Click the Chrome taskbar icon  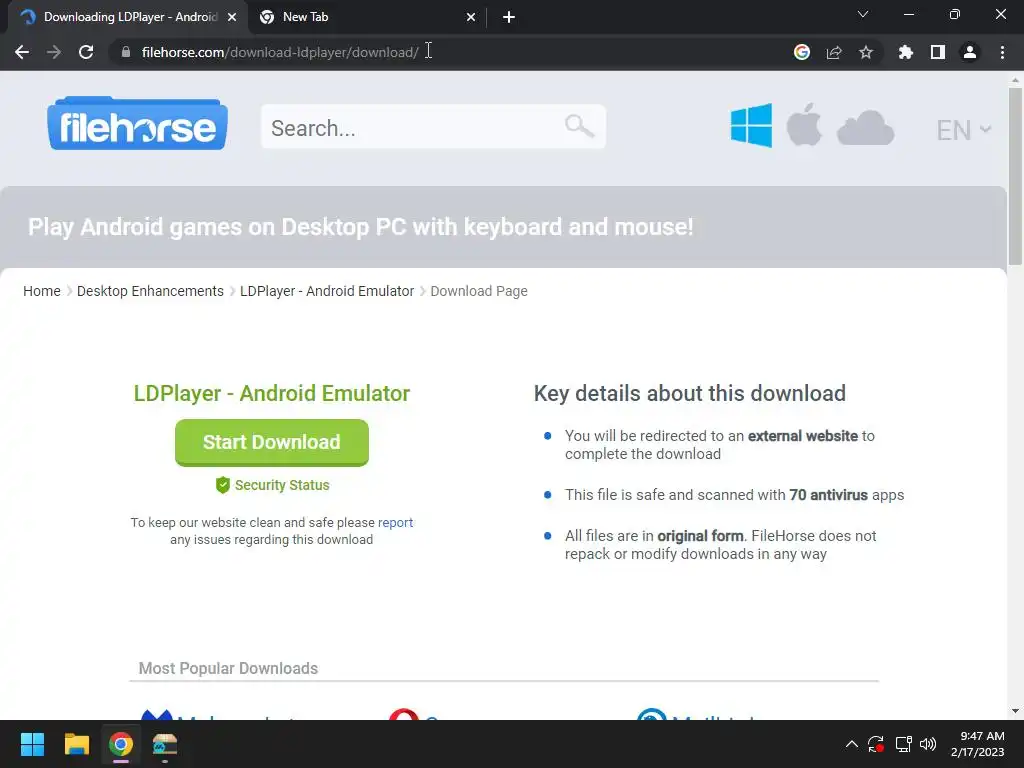[x=121, y=744]
